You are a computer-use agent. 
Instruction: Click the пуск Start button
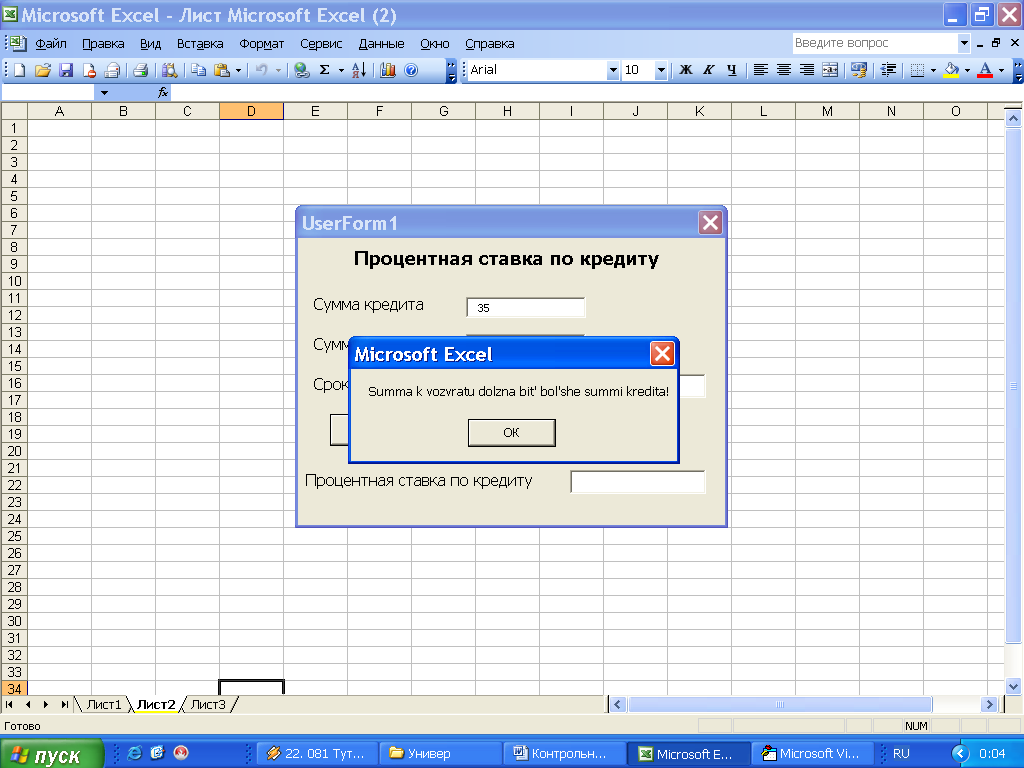tap(52, 754)
